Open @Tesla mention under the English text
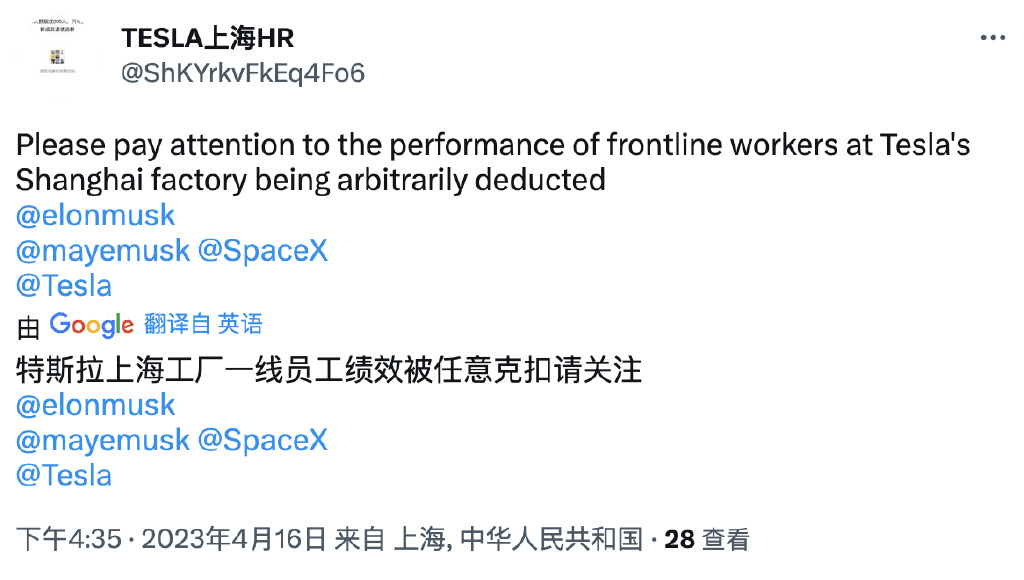This screenshot has width=1024, height=580. click(64, 285)
